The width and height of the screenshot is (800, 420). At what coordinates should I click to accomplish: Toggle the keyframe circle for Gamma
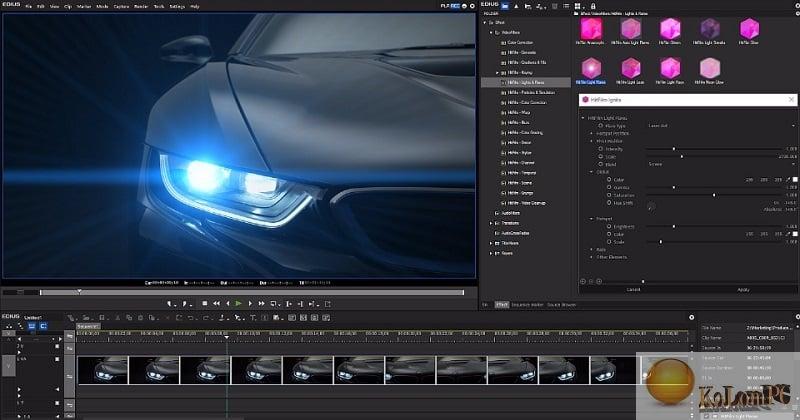pos(609,187)
